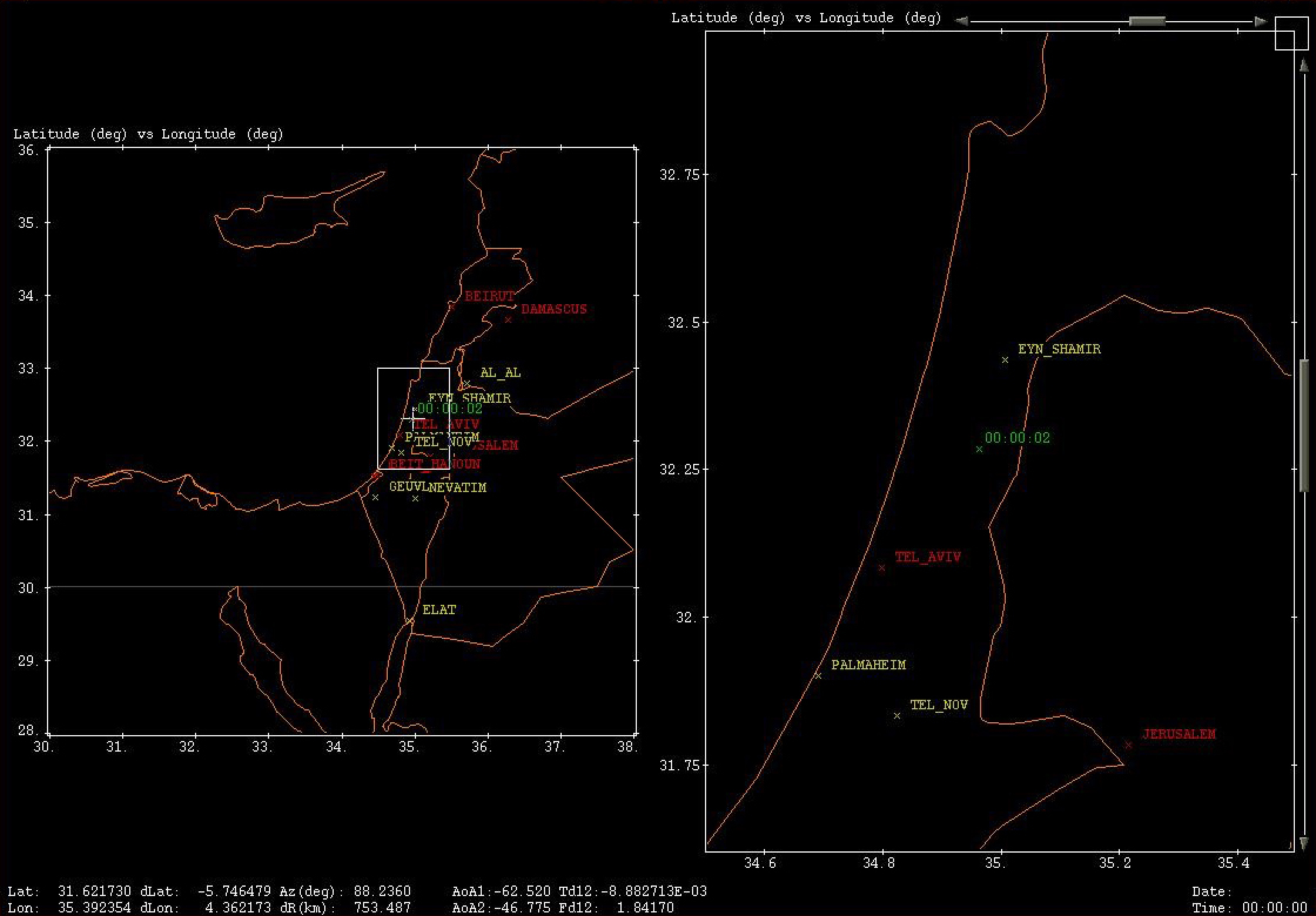The image size is (1316, 916).
Task: Click the up arrow of vertical scrollbar
Action: coord(1304,65)
